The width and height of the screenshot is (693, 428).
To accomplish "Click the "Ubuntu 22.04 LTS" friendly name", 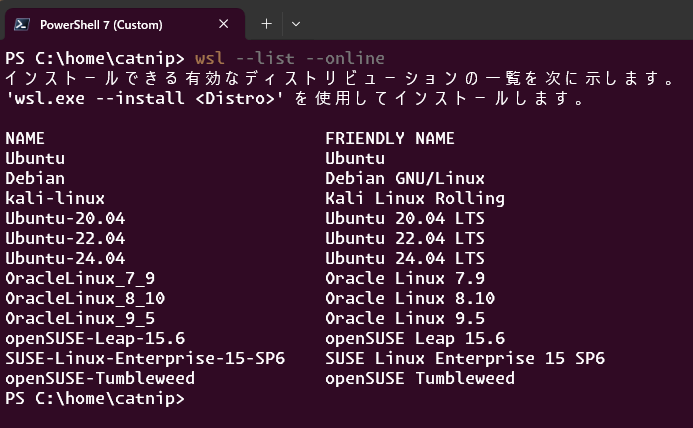I will click(x=405, y=238).
